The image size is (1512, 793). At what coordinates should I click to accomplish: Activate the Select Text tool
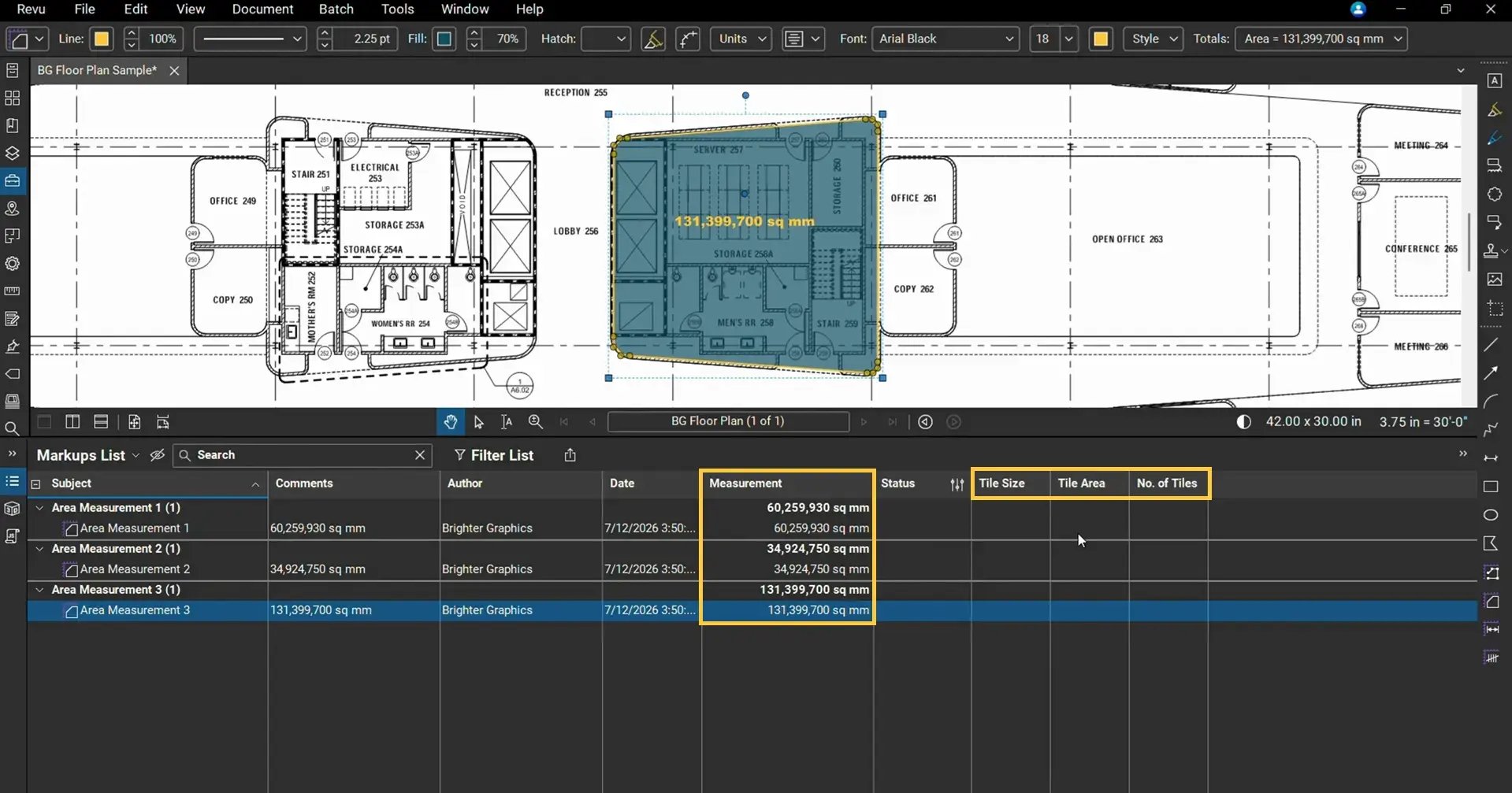click(507, 422)
